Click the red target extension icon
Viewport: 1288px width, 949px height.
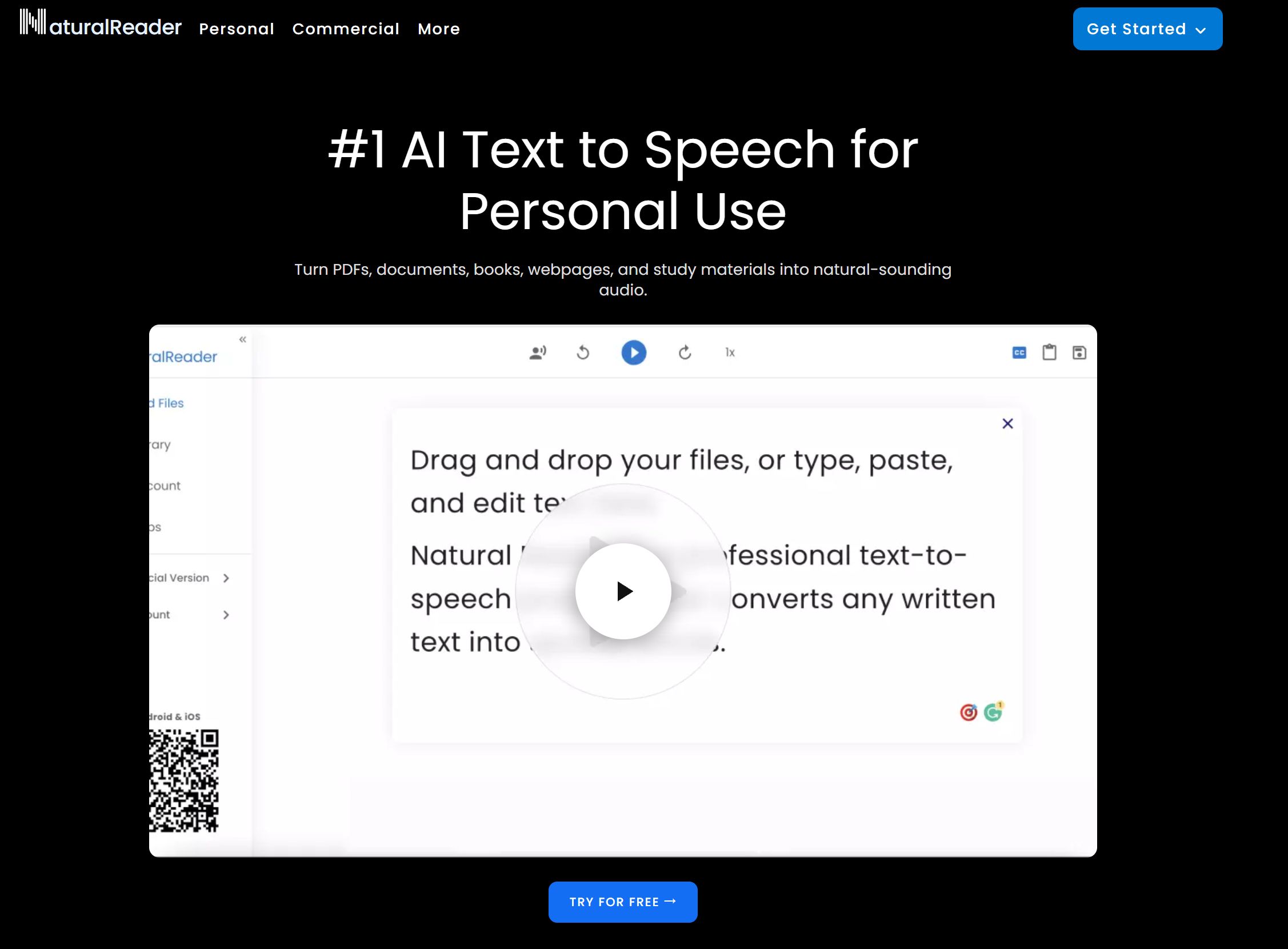(968, 712)
